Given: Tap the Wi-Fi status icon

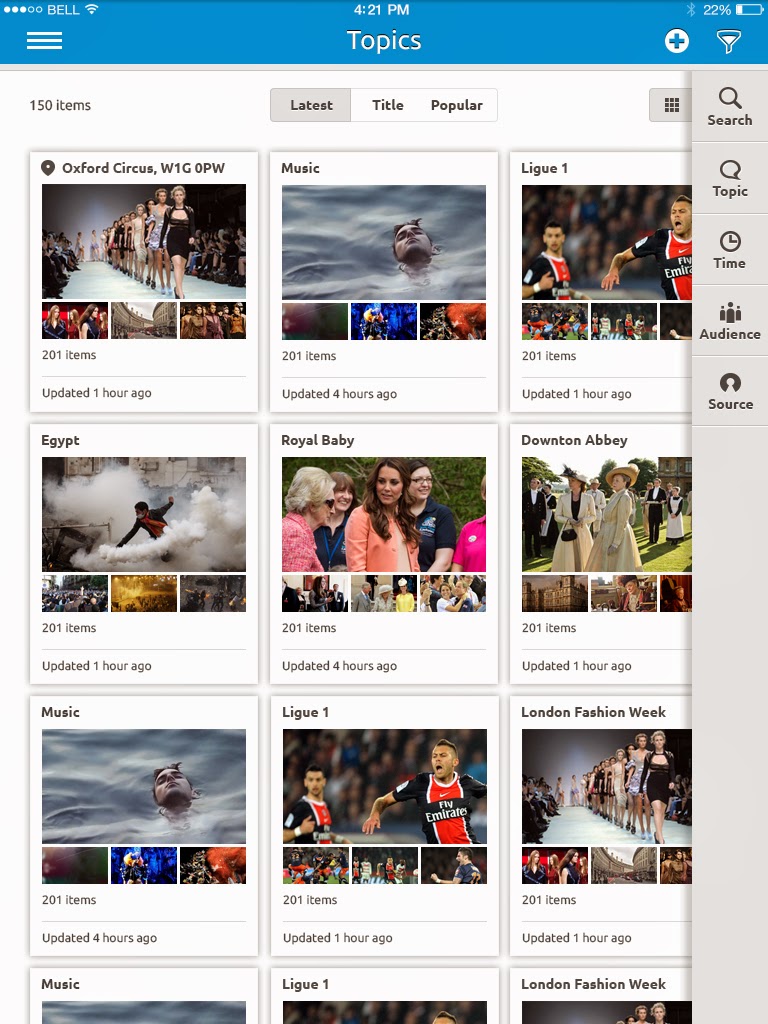Looking at the screenshot, I should point(91,9).
